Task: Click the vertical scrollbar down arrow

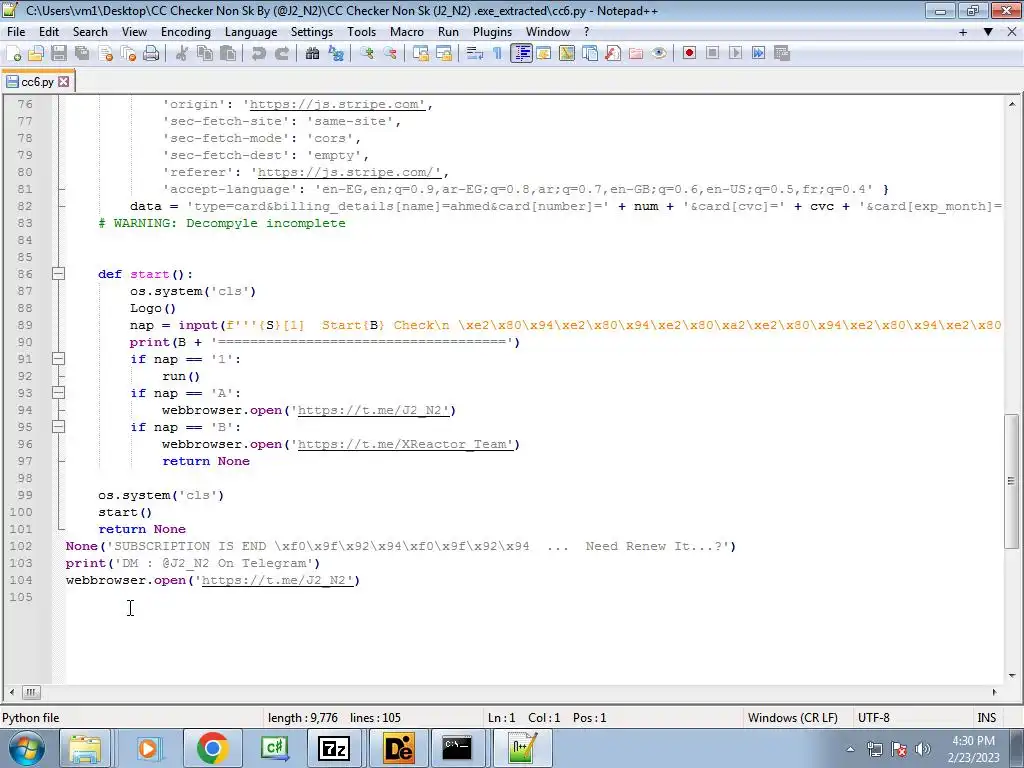Action: (1011, 676)
